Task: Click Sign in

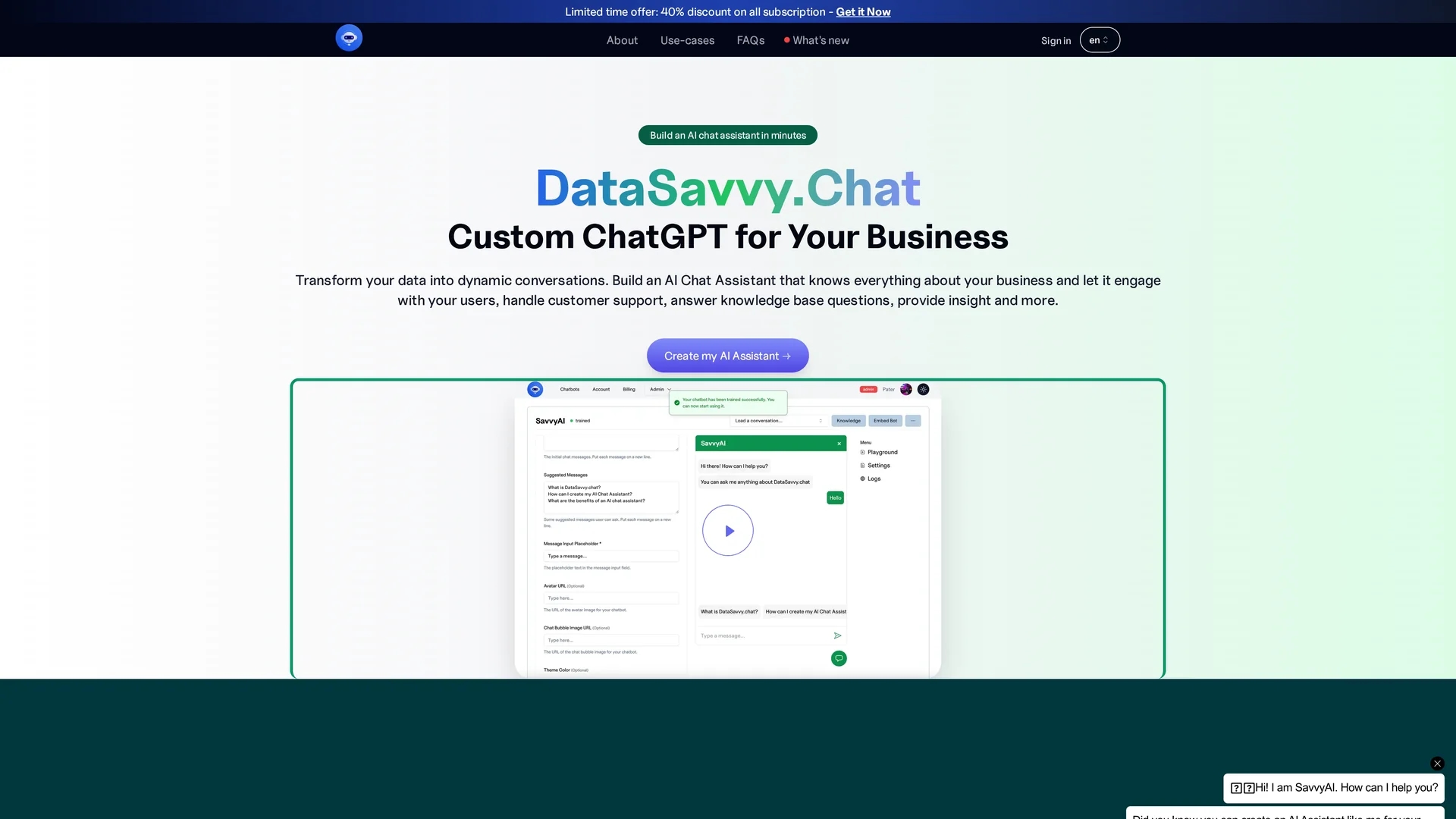Action: [x=1056, y=40]
